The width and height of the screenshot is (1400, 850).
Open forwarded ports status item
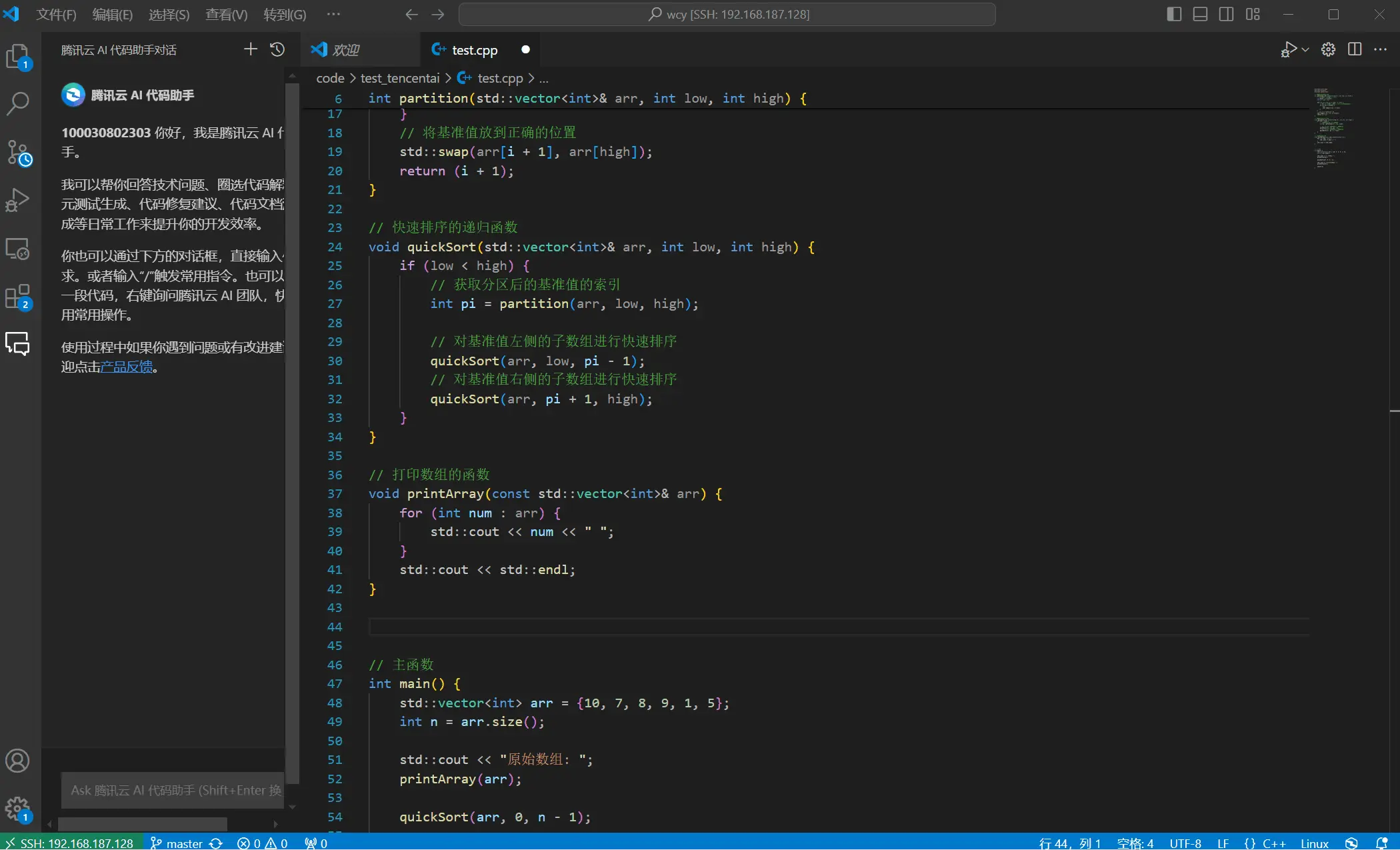(x=316, y=843)
